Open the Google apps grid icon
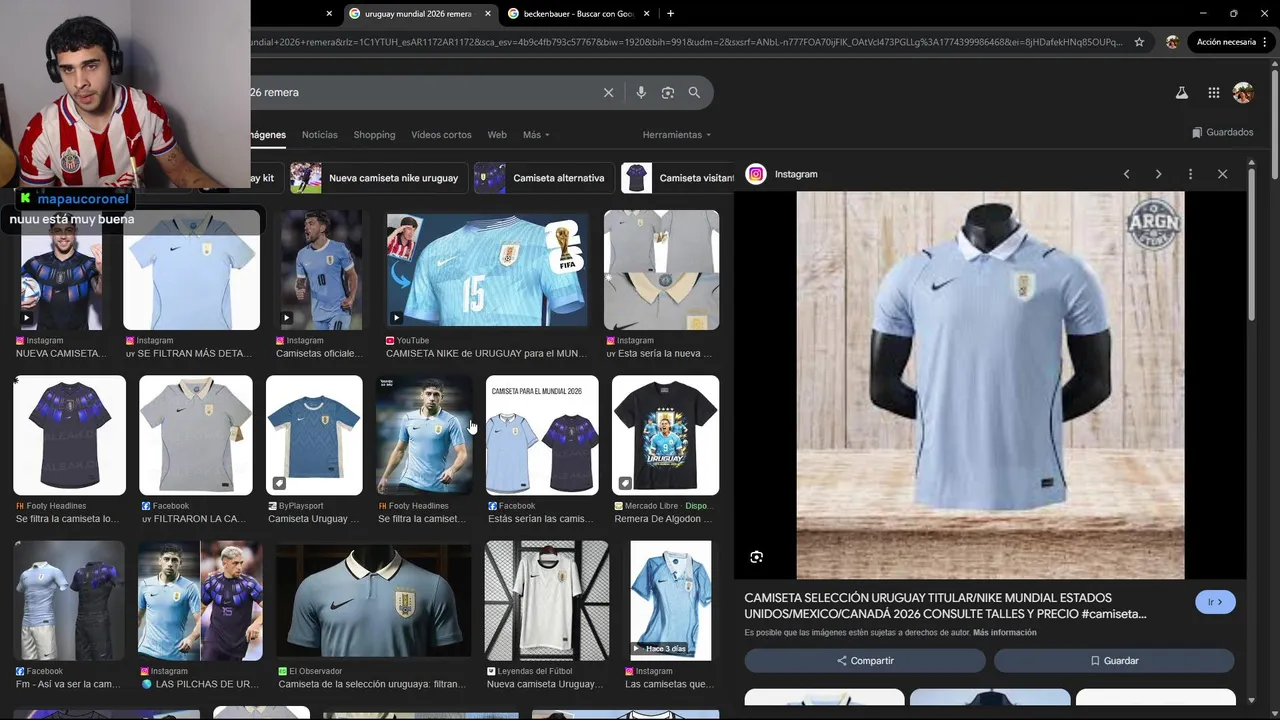 [1213, 92]
